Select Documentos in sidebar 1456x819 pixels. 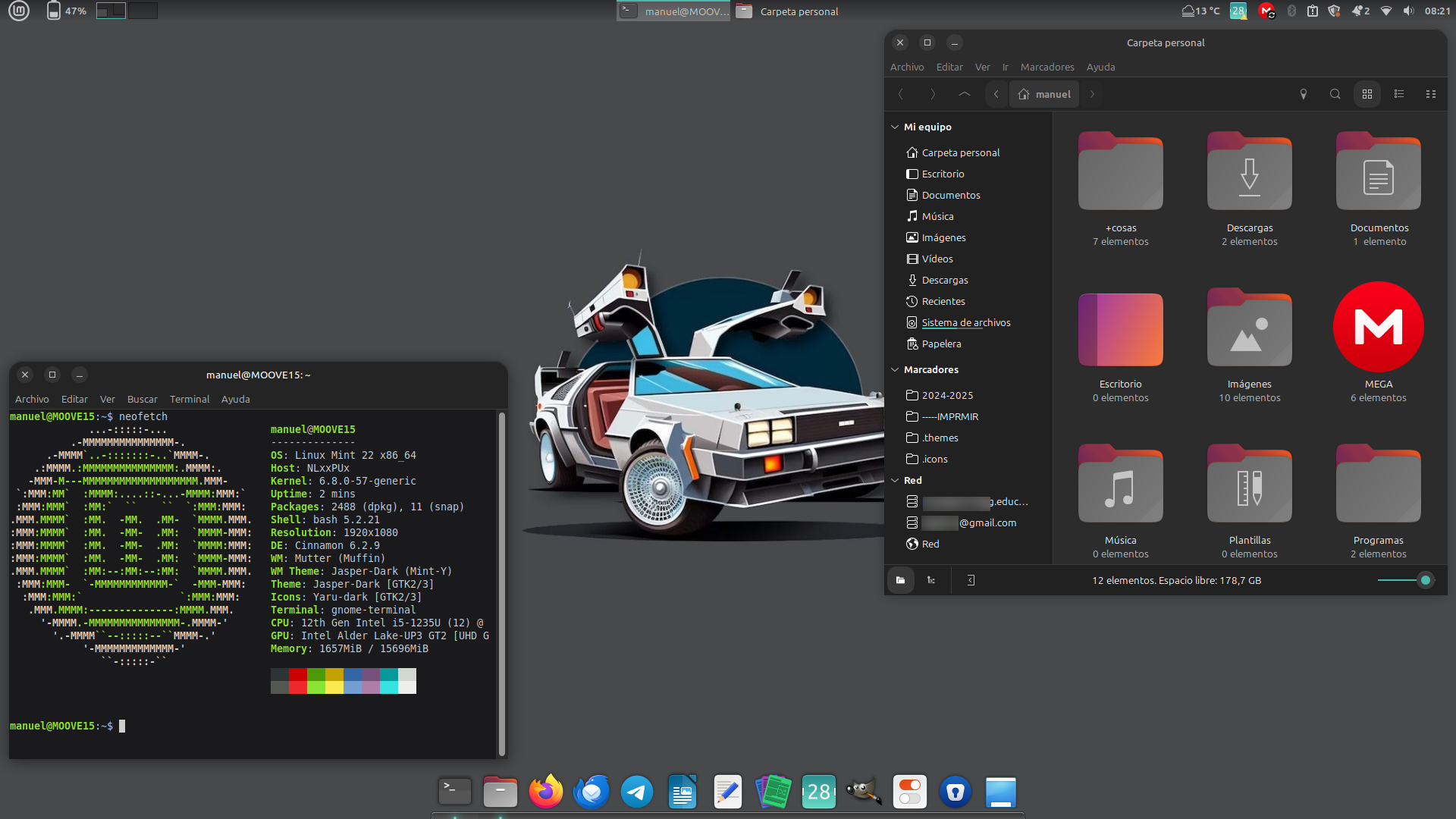coord(951,195)
